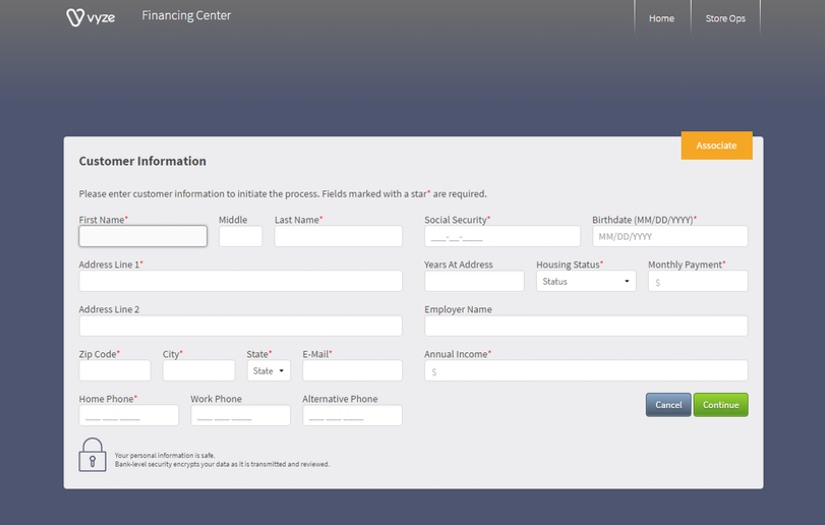Click the Alternative Phone field
Viewport: 825px width, 525px height.
pyautogui.click(x=352, y=415)
